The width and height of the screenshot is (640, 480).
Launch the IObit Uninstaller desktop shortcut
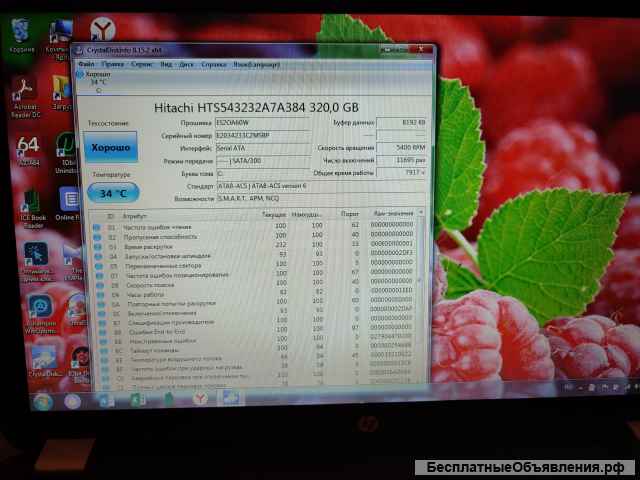coord(67,153)
